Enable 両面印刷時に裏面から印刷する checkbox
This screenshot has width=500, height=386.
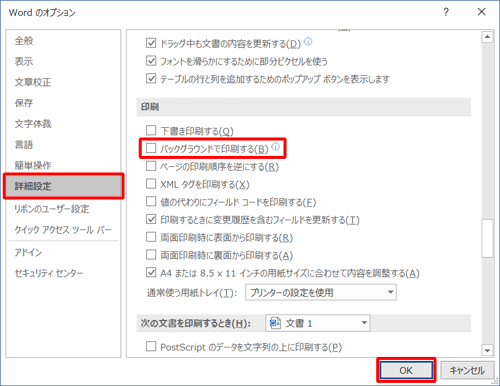point(151,255)
